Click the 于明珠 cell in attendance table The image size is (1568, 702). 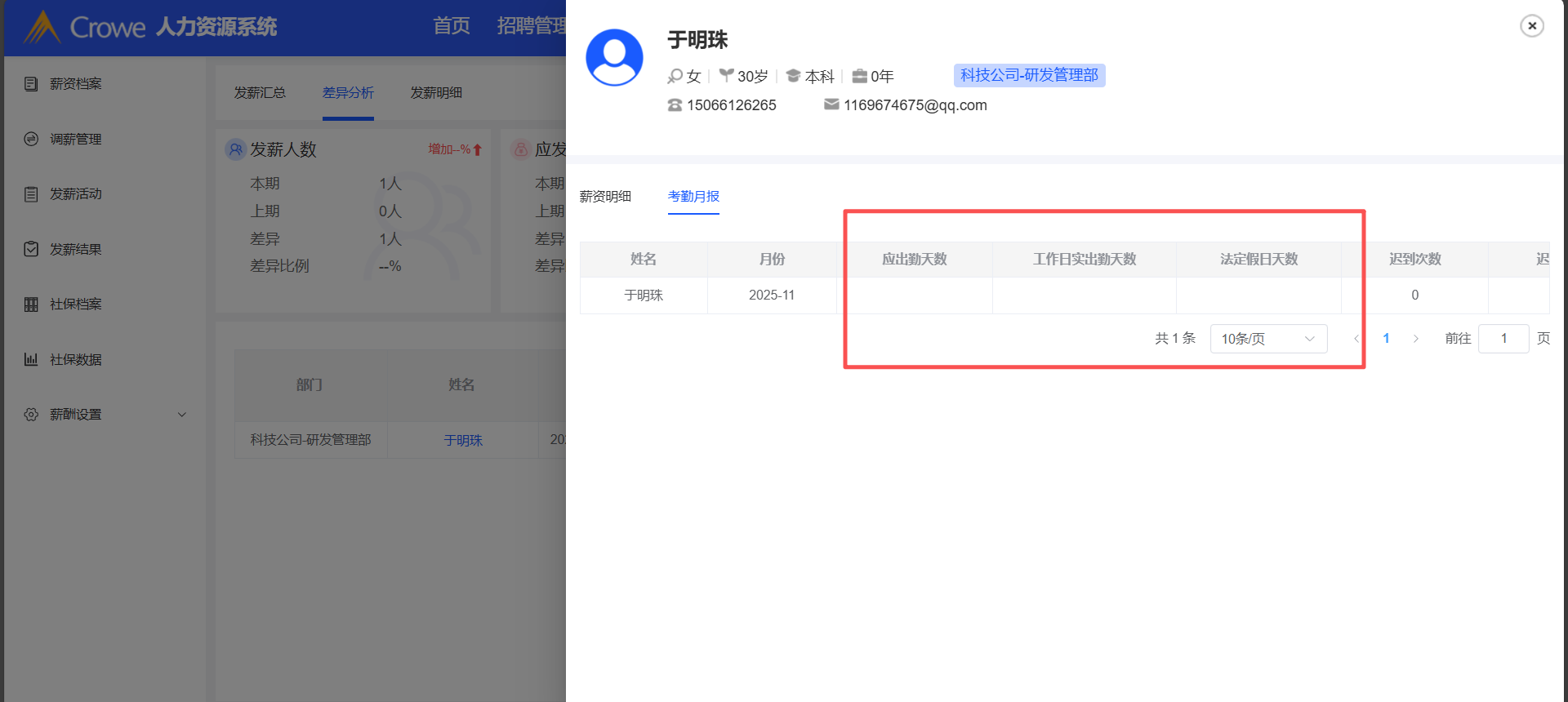click(x=644, y=295)
